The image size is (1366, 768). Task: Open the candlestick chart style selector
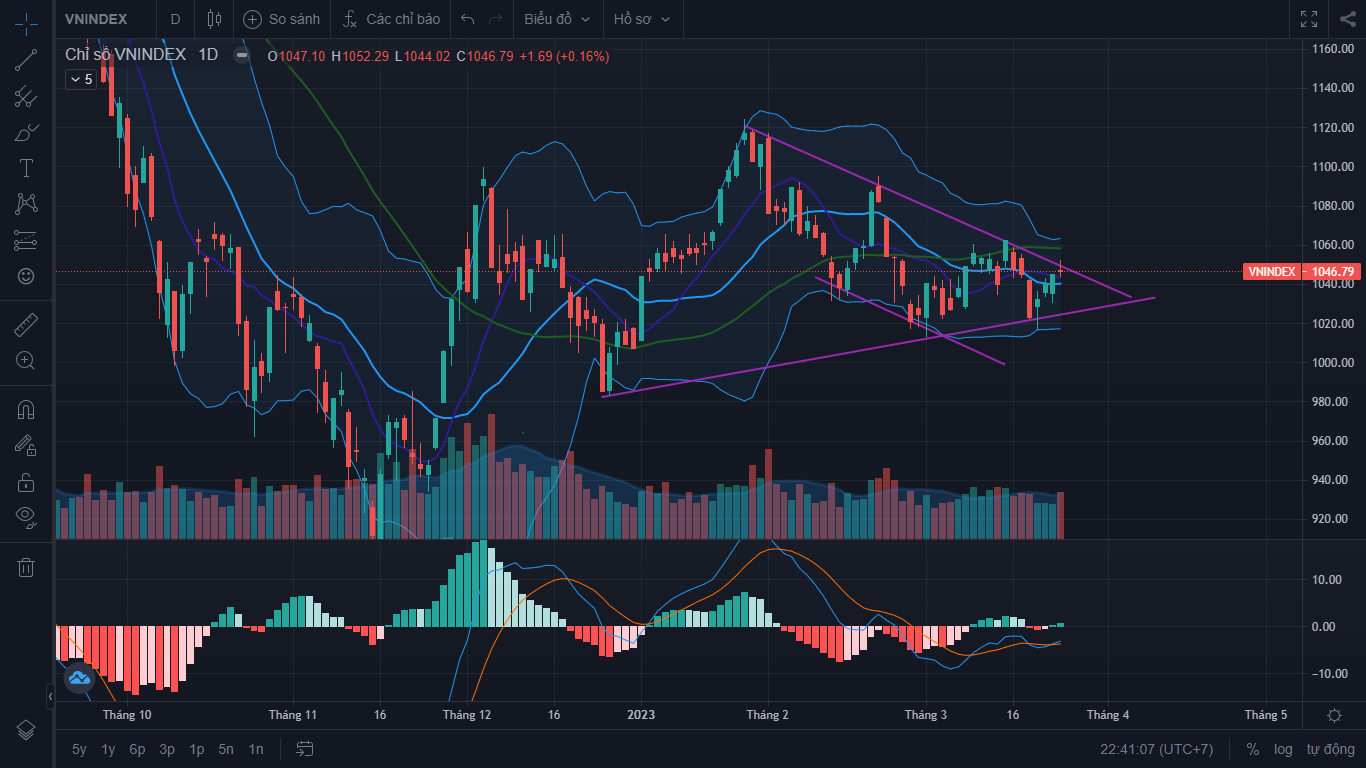[213, 19]
